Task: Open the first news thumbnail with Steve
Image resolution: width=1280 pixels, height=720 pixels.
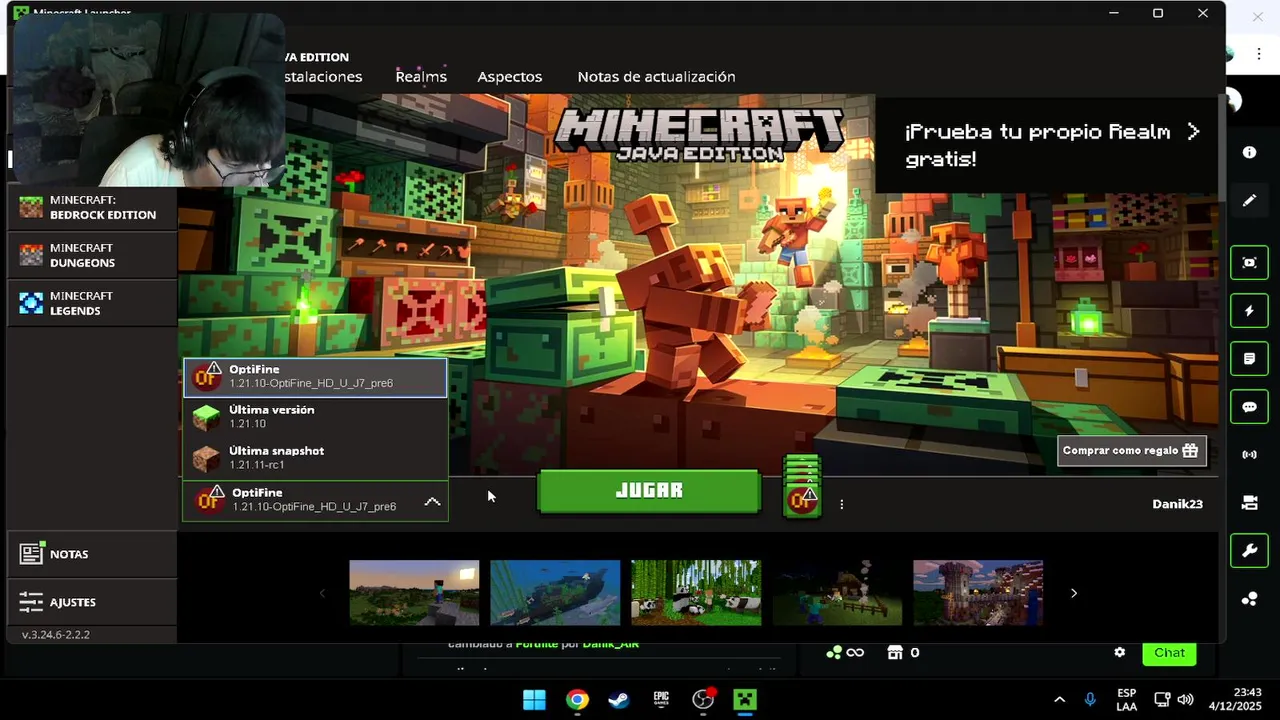Action: pyautogui.click(x=414, y=593)
